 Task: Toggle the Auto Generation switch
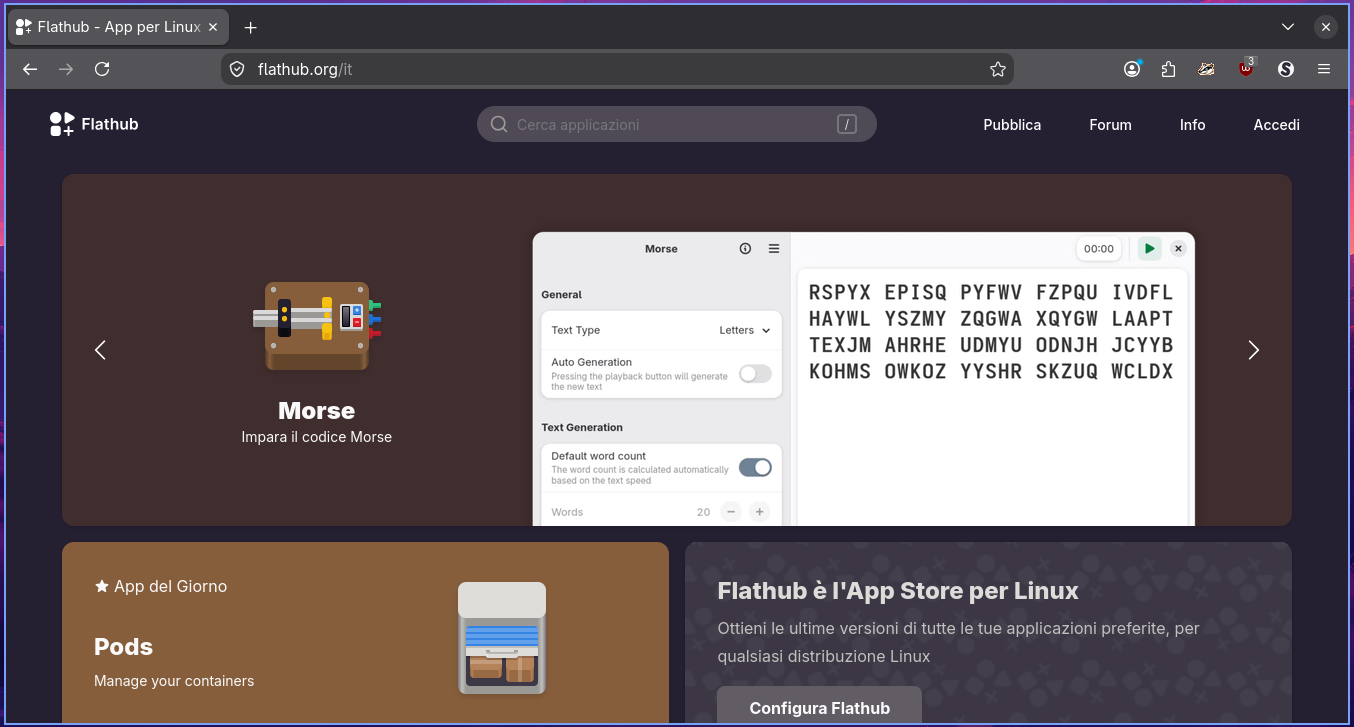[755, 374]
